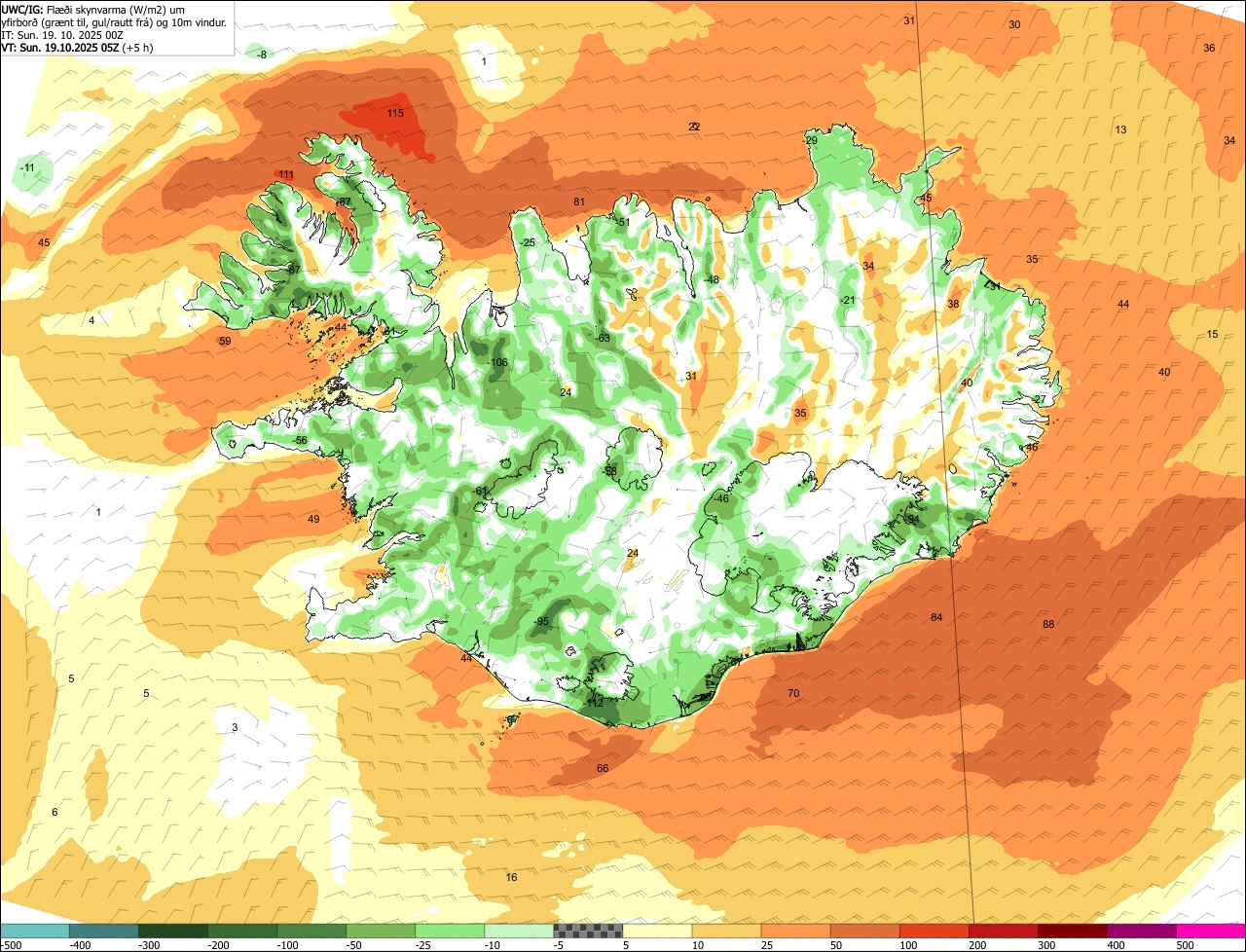Click the 112 value on the south coast
1246x952 pixels.
(x=596, y=703)
